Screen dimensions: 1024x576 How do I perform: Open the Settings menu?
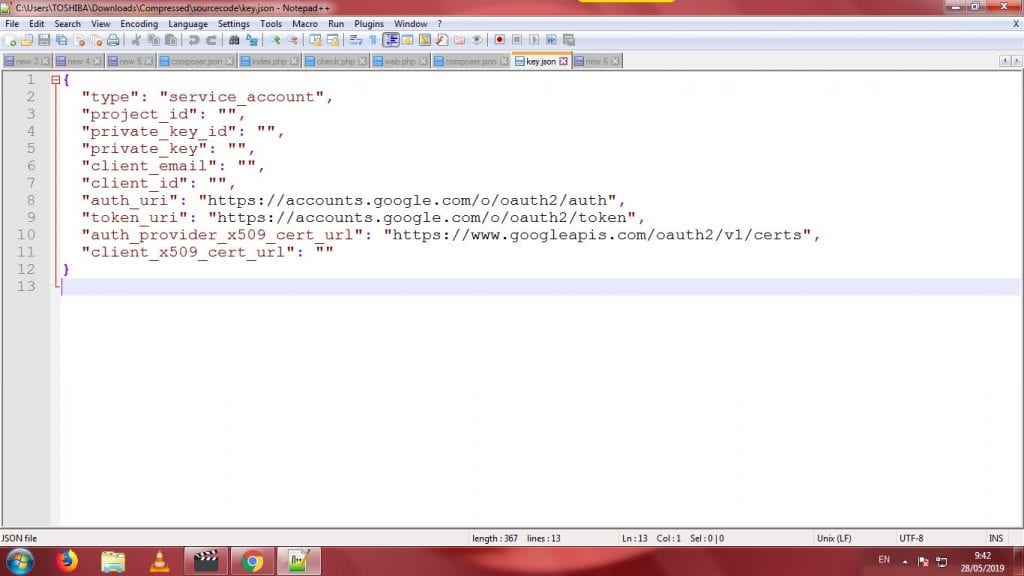coord(233,24)
